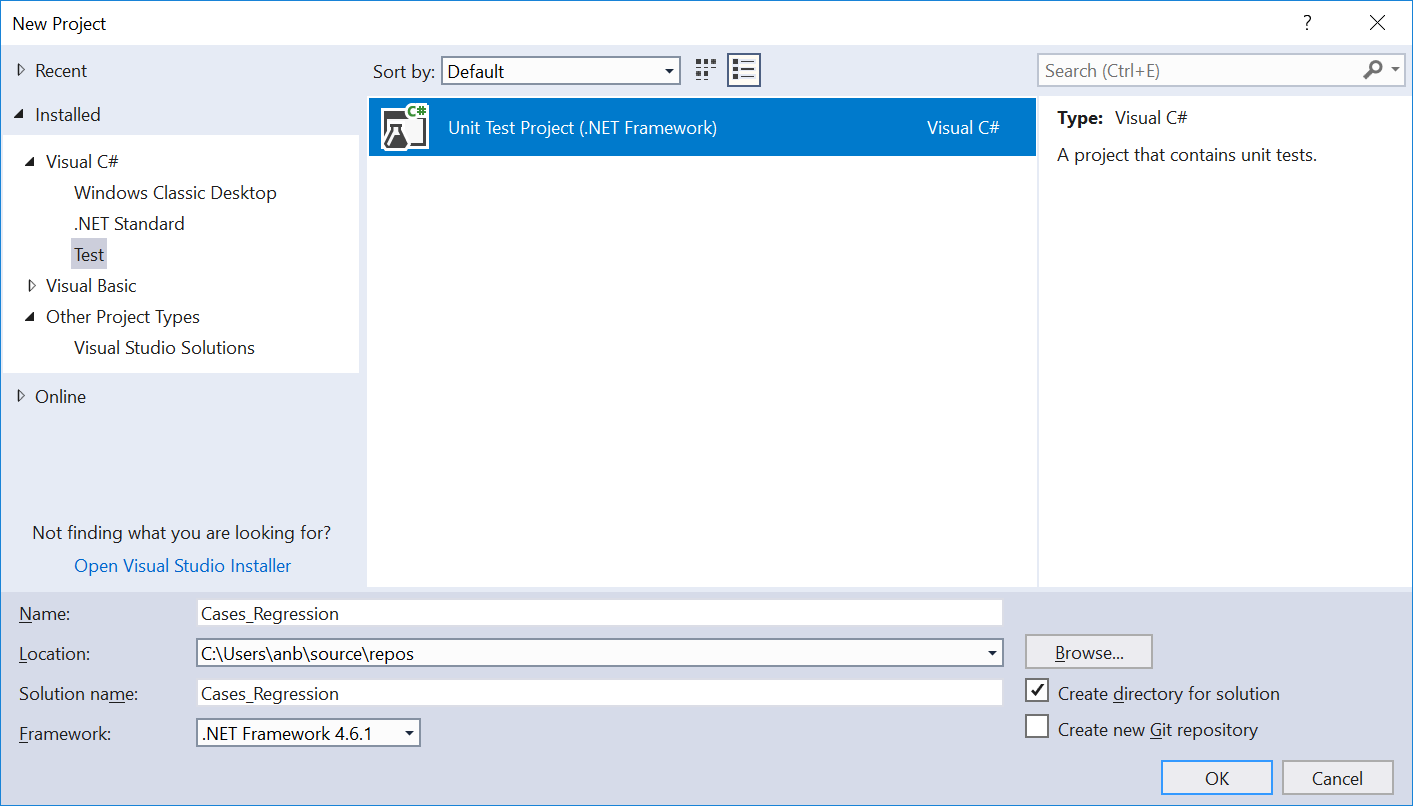Expand the Recent section

coord(21,71)
